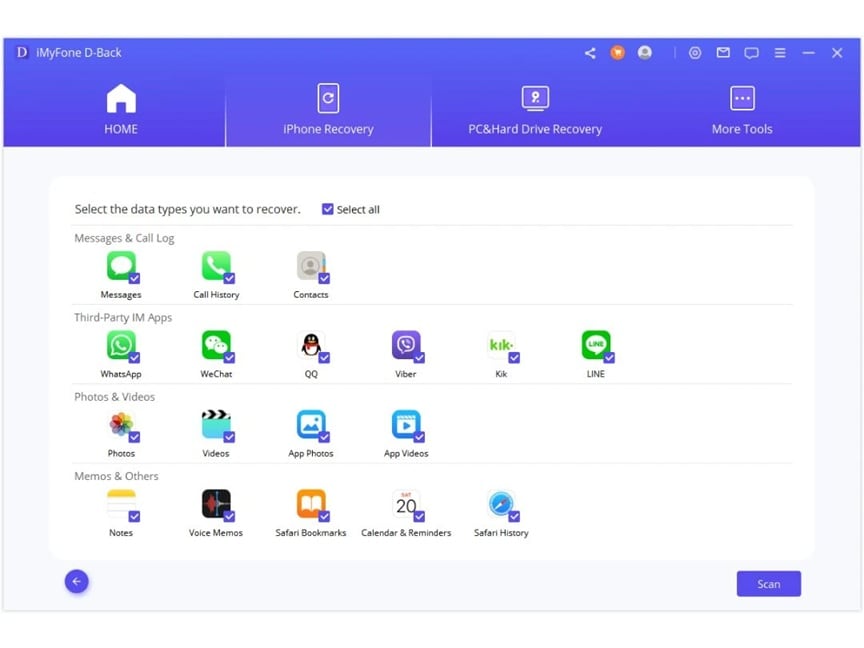Uncheck the Notes checkbox
Image resolution: width=864 pixels, height=648 pixels.
134,516
